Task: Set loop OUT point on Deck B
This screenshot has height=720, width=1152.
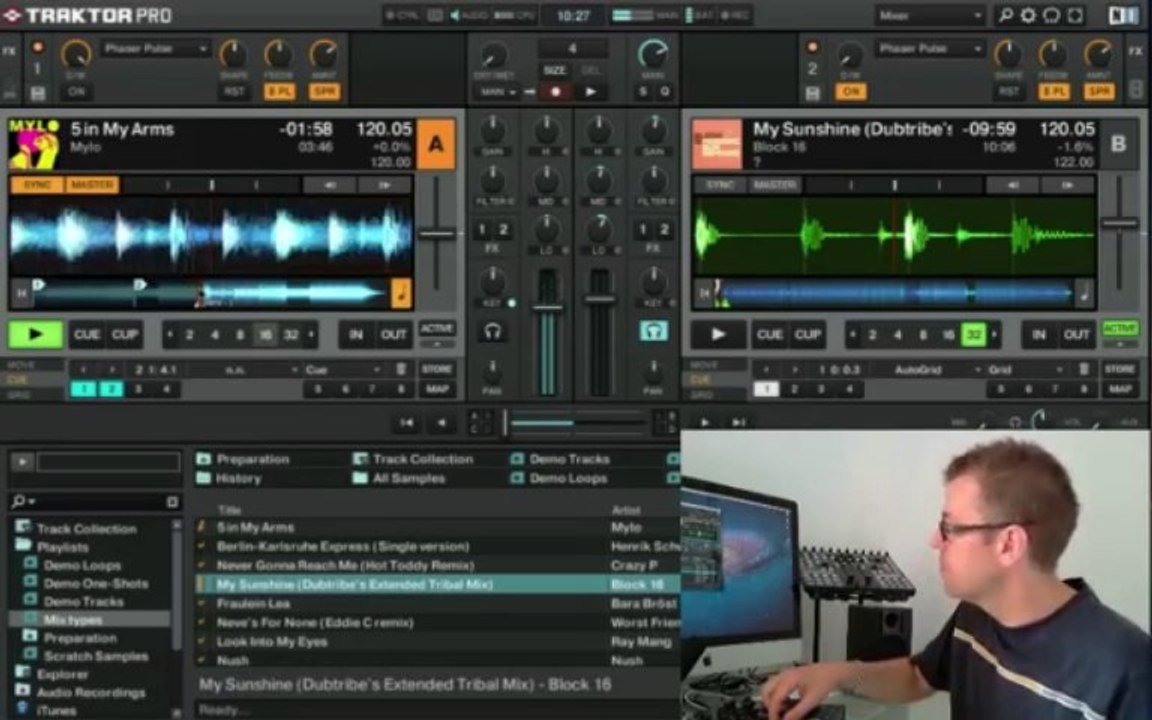Action: pos(1077,335)
